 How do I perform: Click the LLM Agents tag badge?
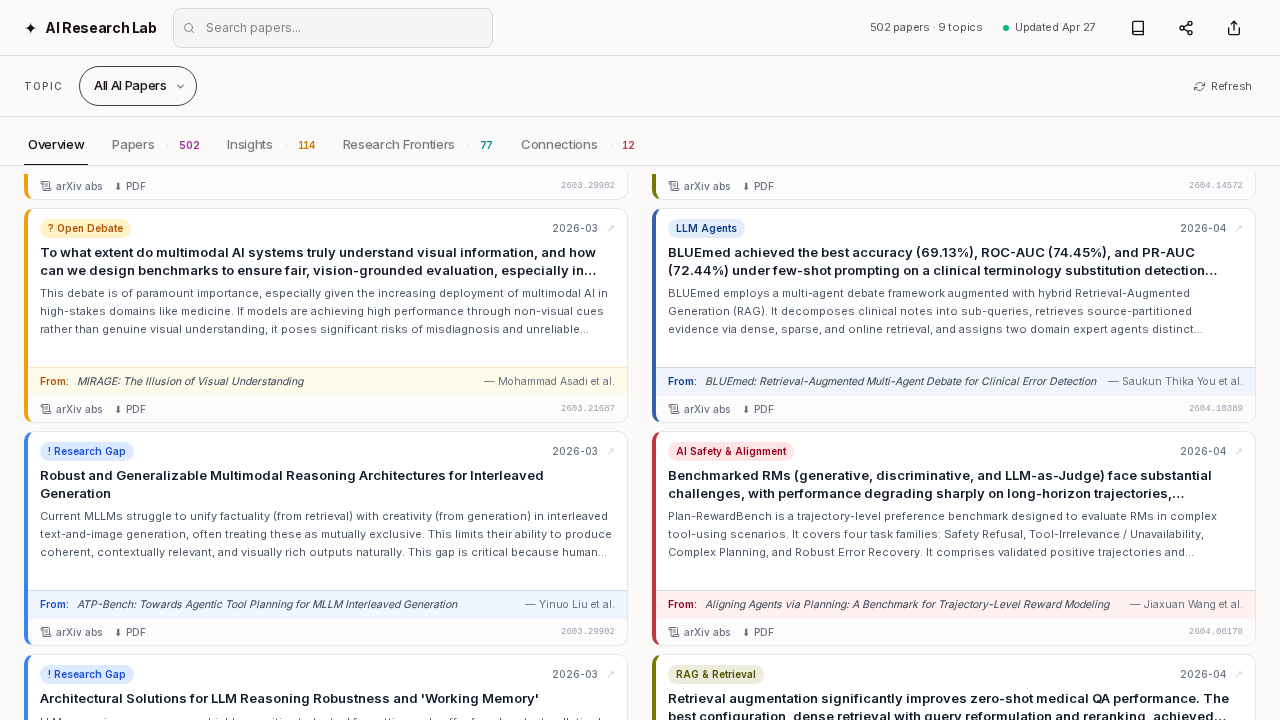(706, 228)
